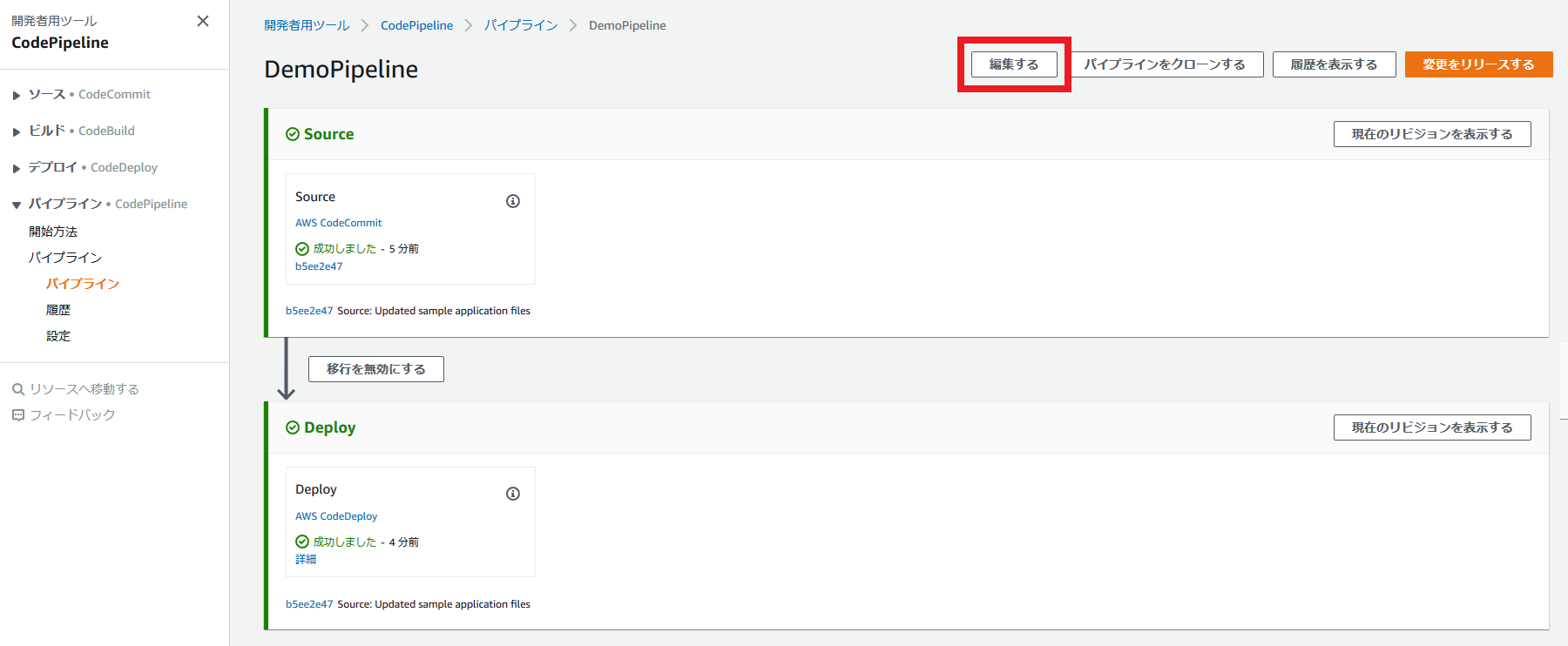Open b5ee2e47 link below Deploy card

[x=309, y=604]
